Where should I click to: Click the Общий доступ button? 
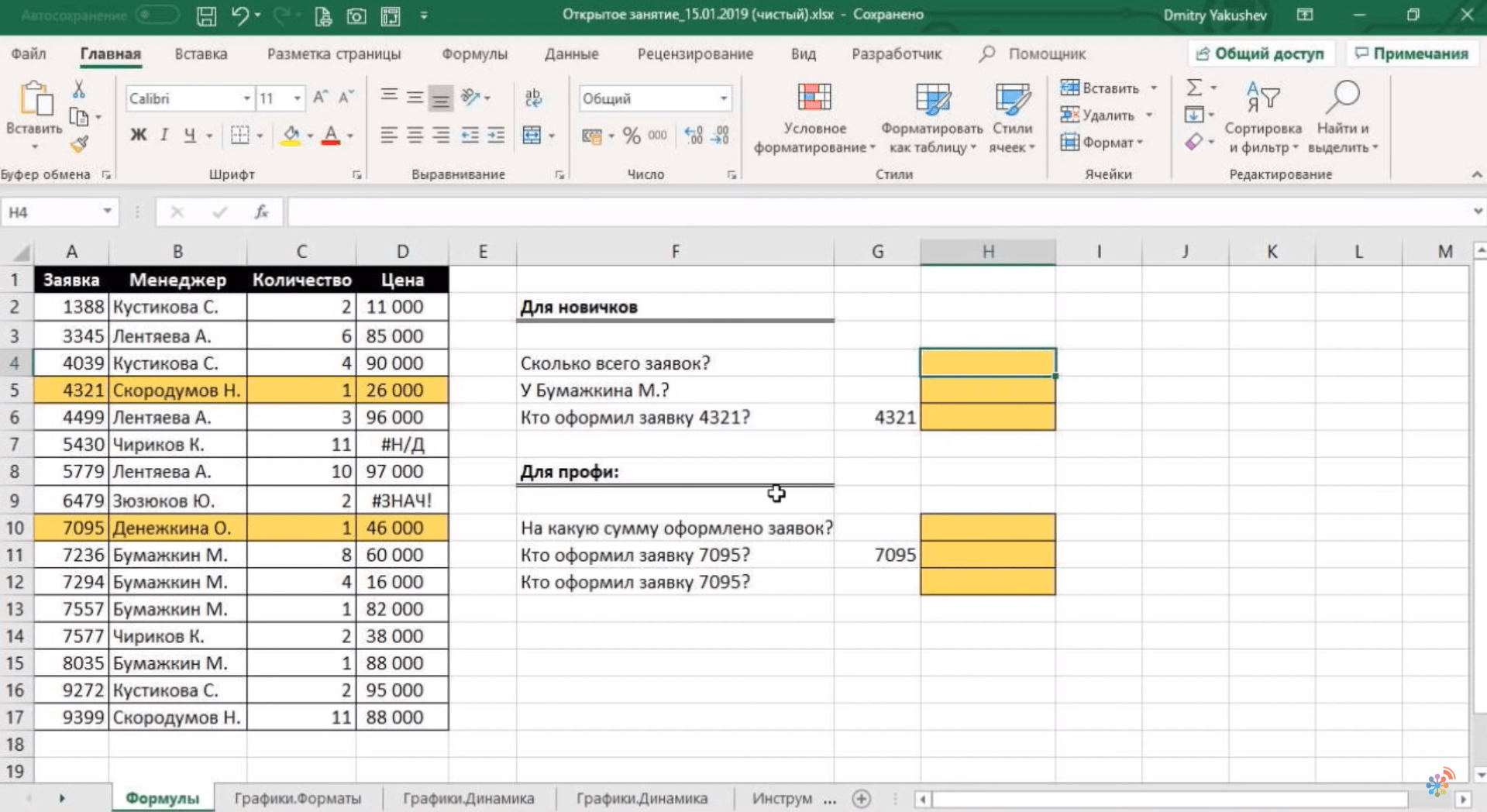1261,53
